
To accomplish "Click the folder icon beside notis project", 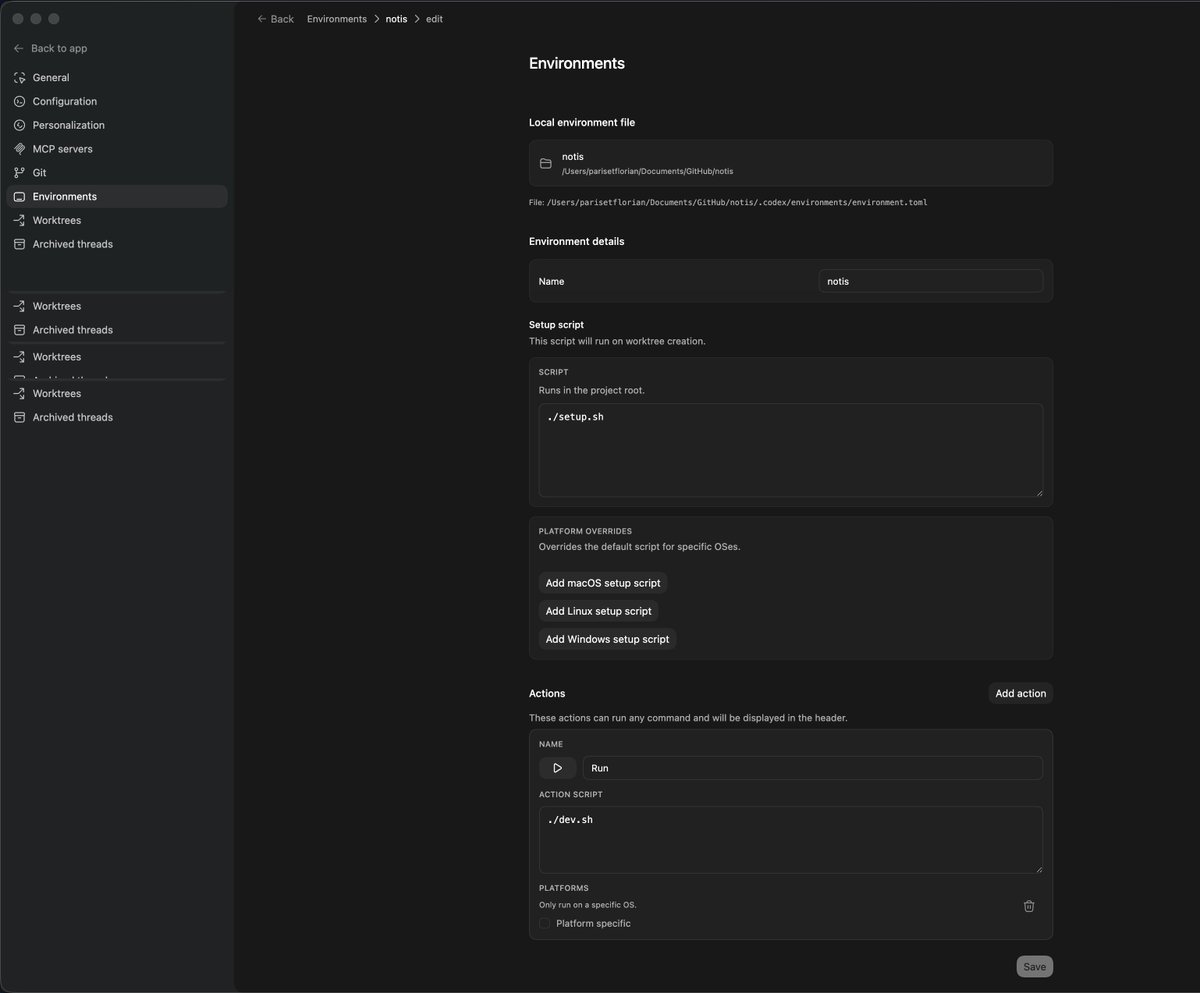I will [x=546, y=163].
